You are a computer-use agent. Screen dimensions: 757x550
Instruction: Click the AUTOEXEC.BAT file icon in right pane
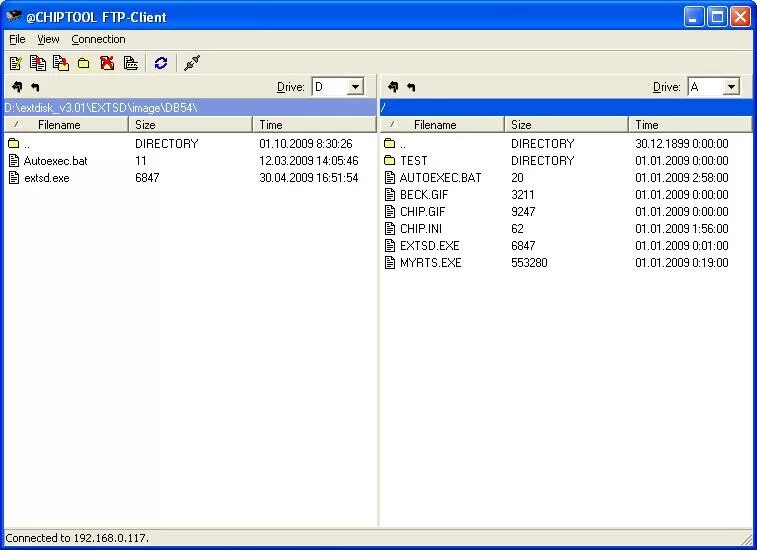(390, 178)
